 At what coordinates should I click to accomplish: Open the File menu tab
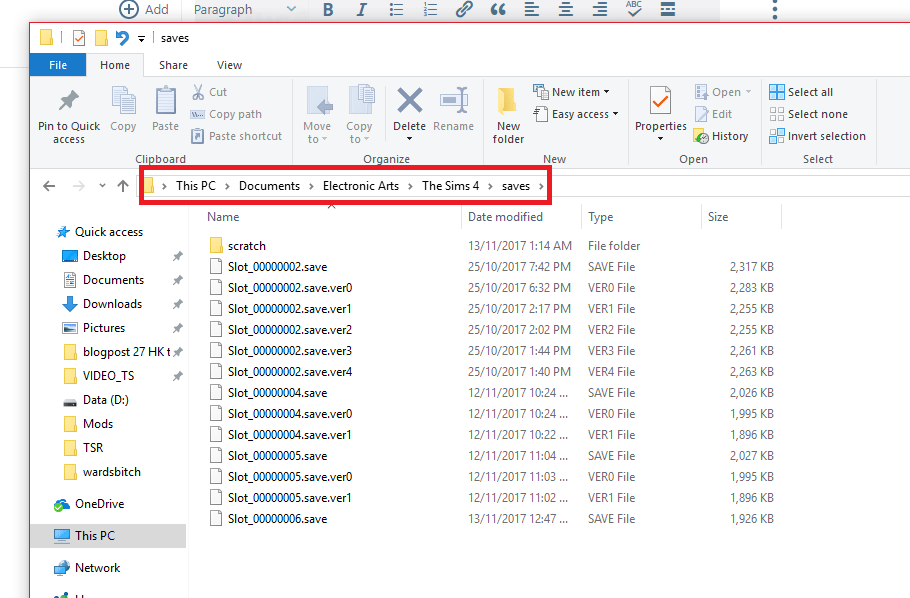click(58, 65)
